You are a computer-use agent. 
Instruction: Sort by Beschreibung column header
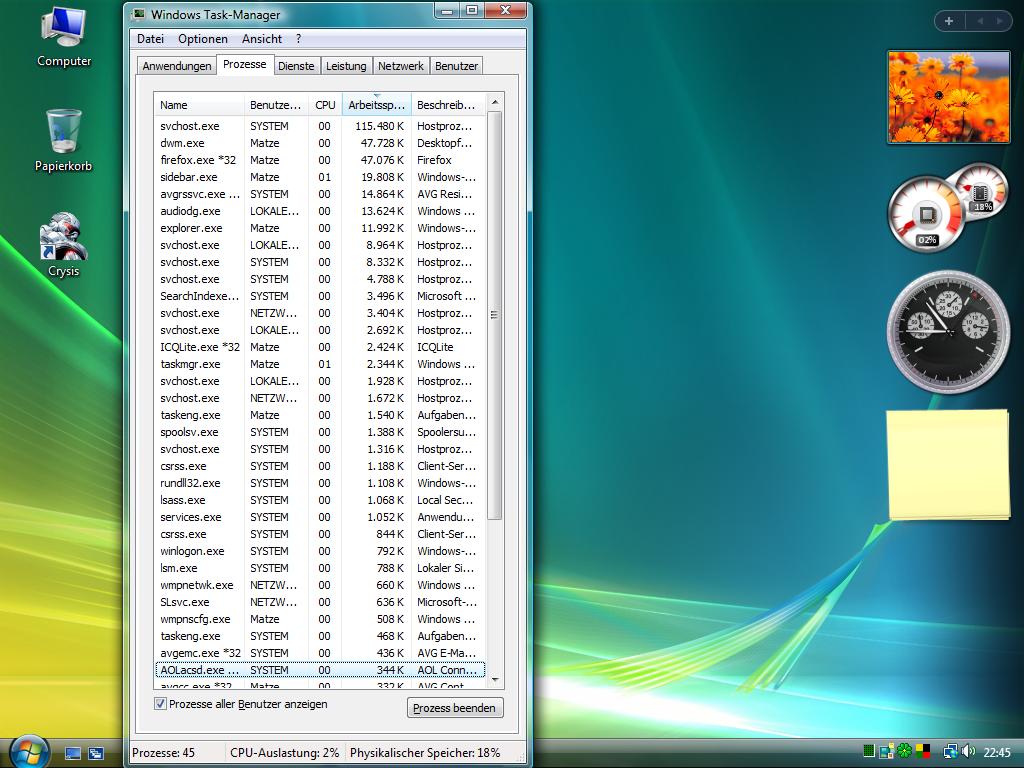pos(447,104)
